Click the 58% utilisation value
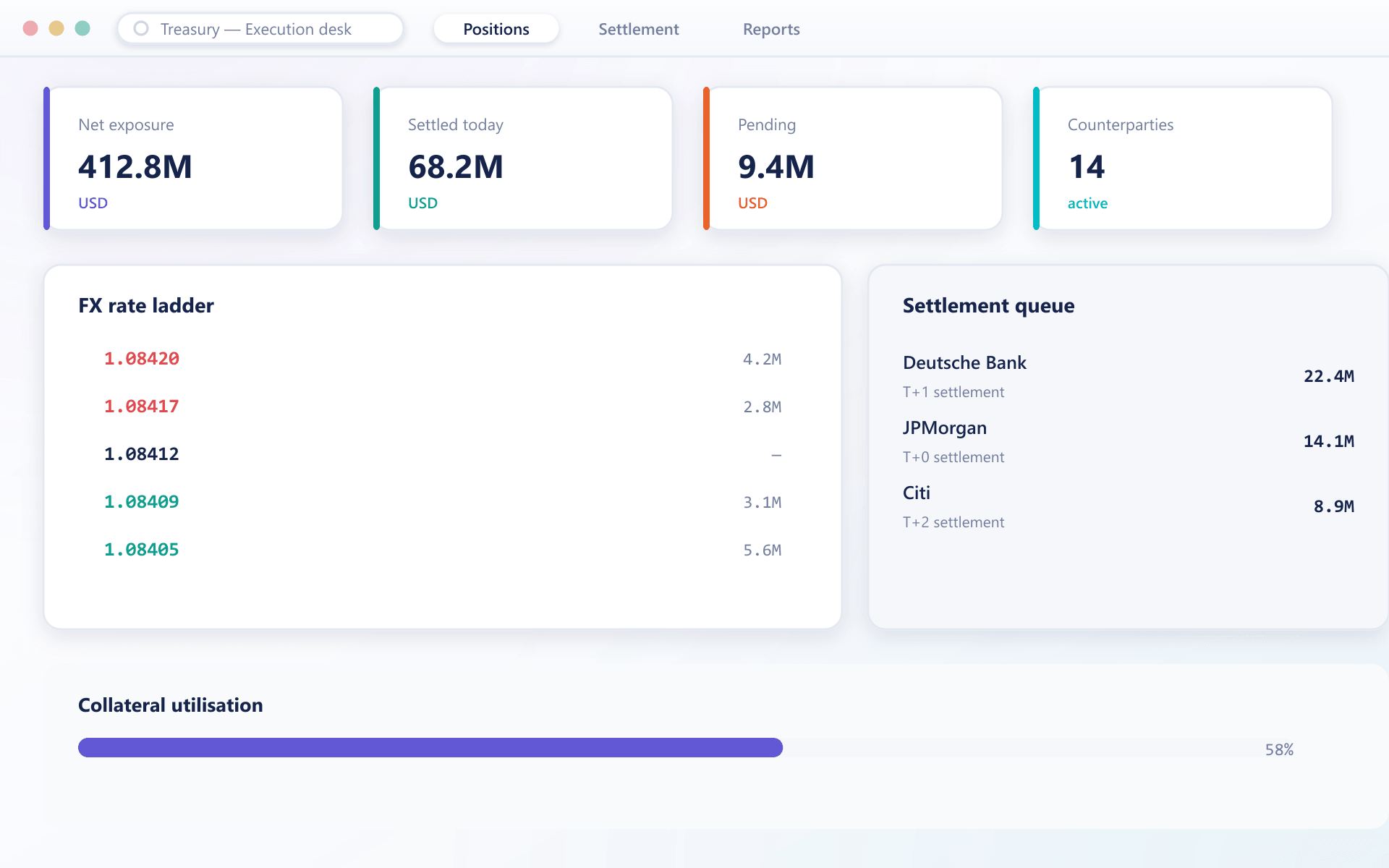Viewport: 1389px width, 868px height. click(x=1279, y=750)
